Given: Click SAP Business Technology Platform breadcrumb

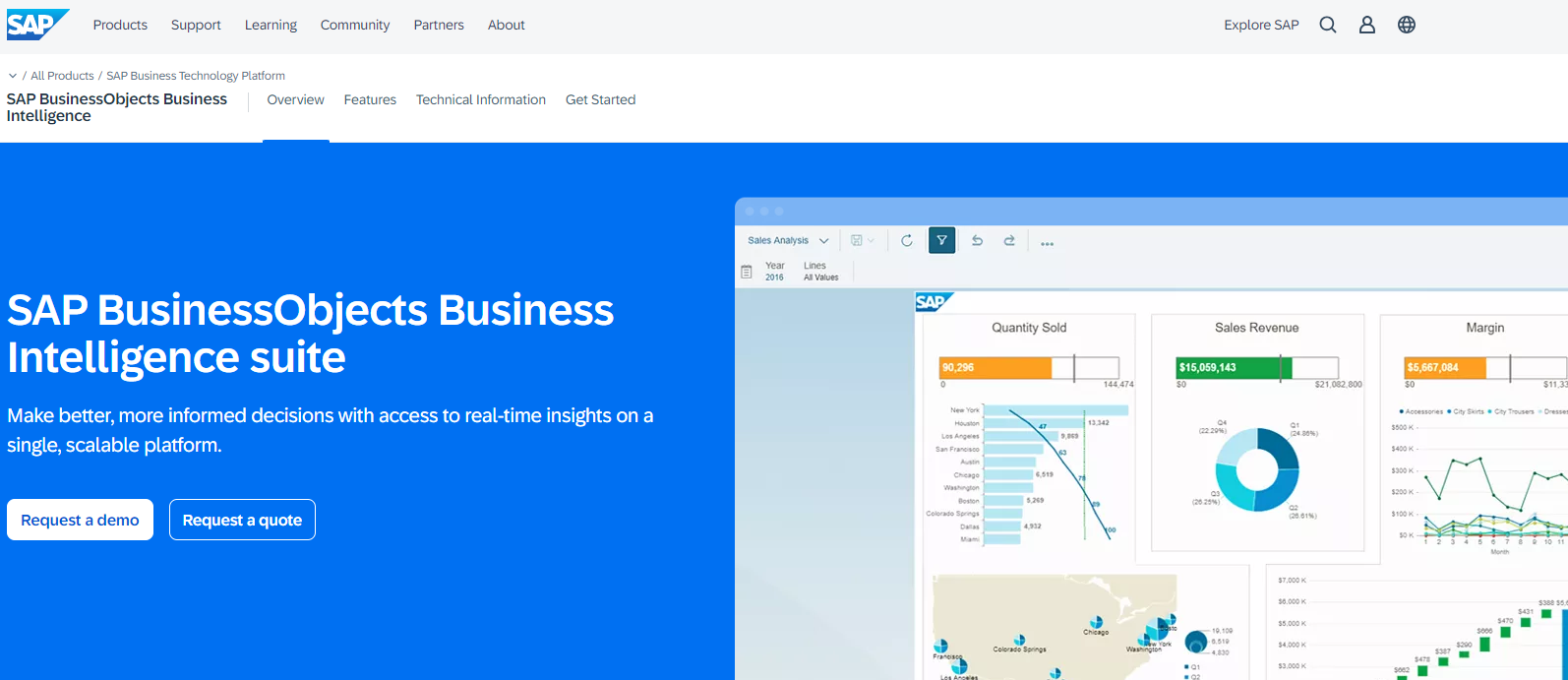Looking at the screenshot, I should (196, 76).
